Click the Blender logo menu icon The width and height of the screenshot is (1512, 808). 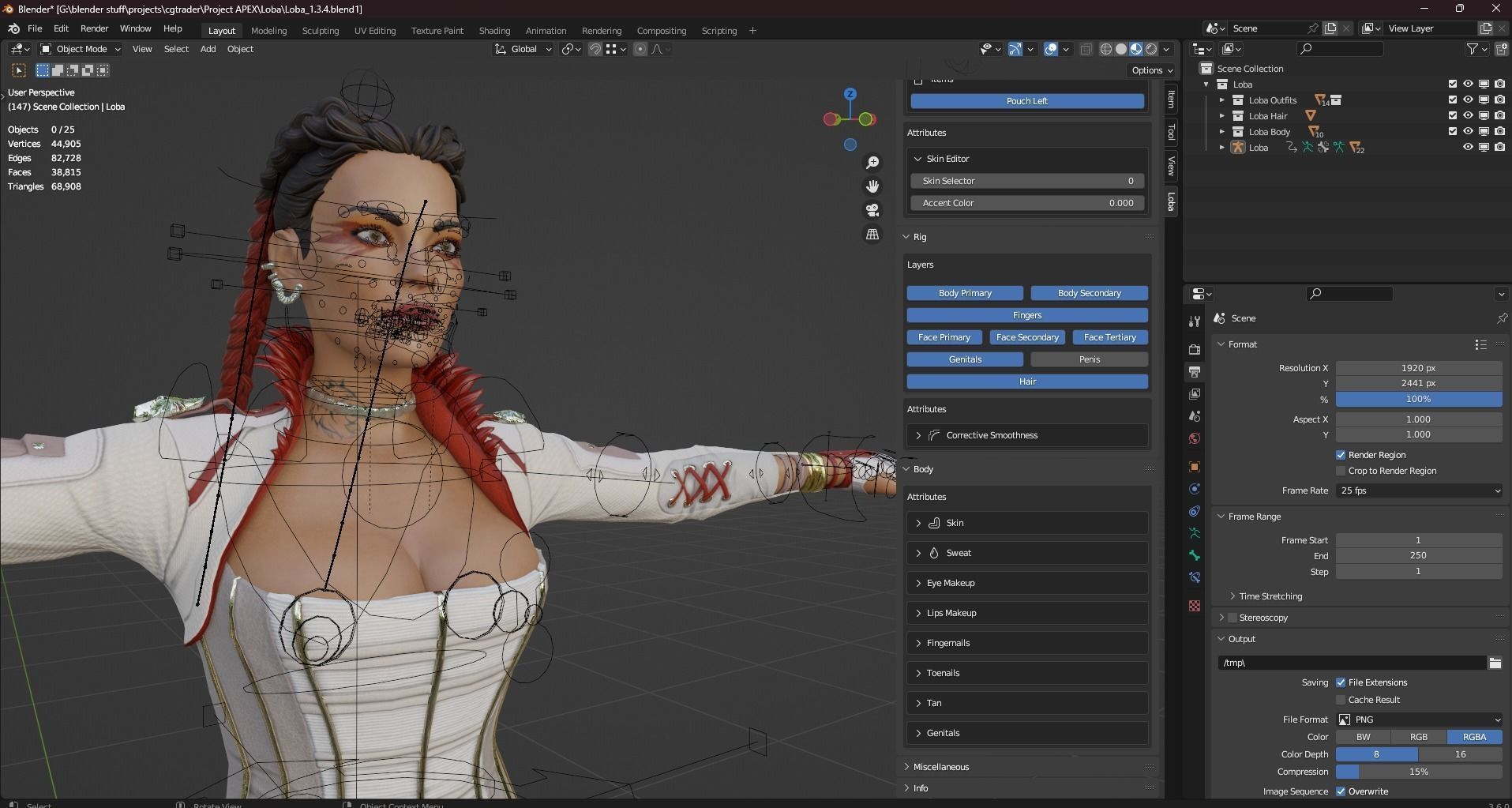point(13,28)
